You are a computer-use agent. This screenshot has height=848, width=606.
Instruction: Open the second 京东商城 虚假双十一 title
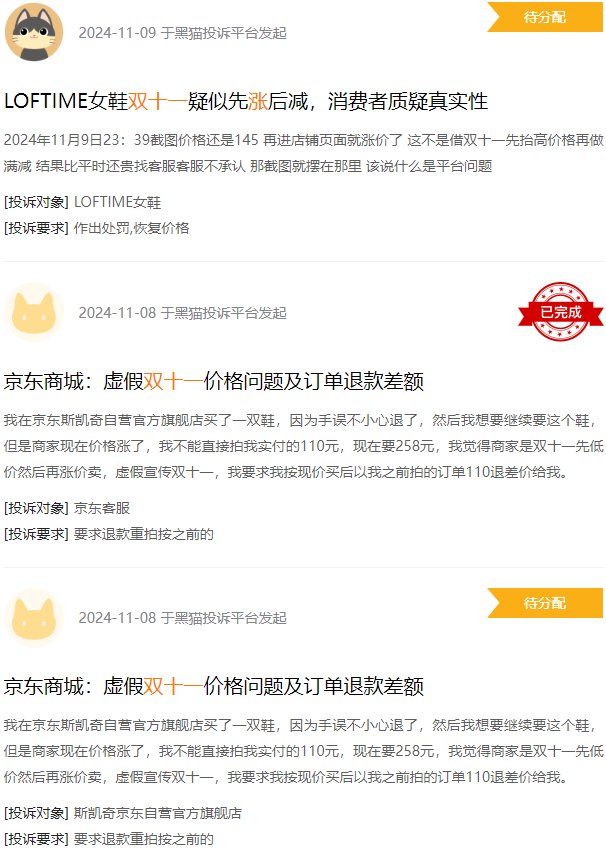pyautogui.click(x=214, y=381)
